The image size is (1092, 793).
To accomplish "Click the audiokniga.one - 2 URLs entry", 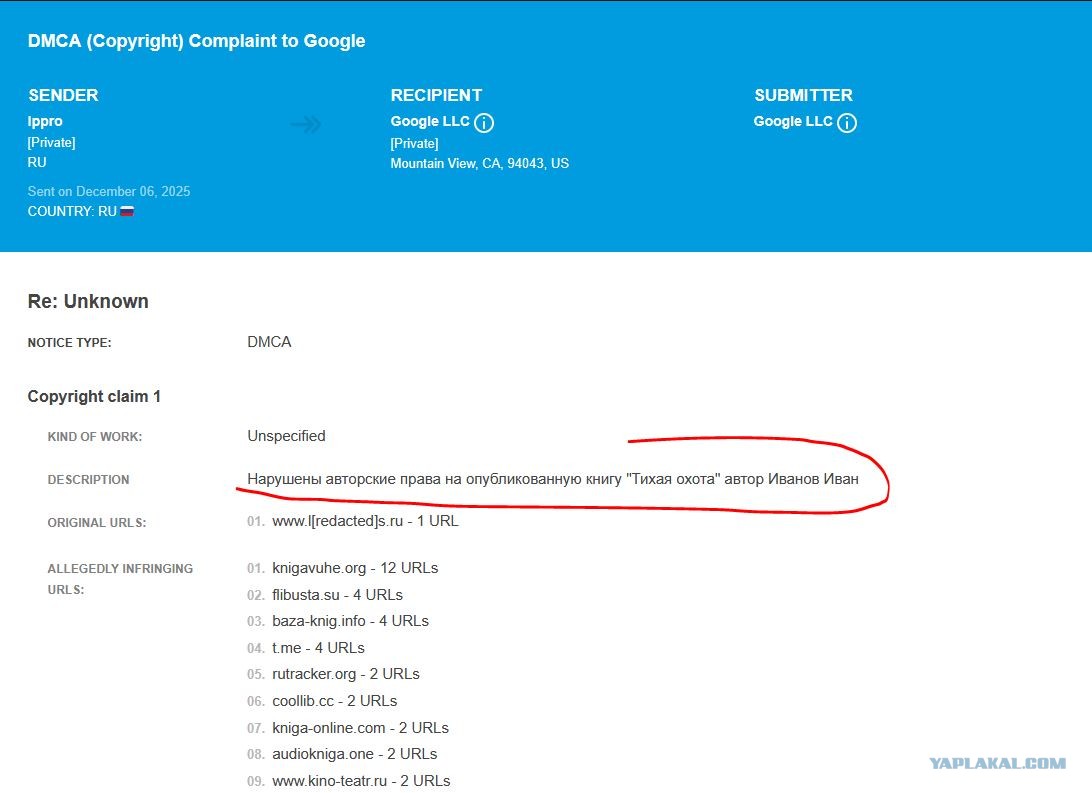I will (354, 754).
